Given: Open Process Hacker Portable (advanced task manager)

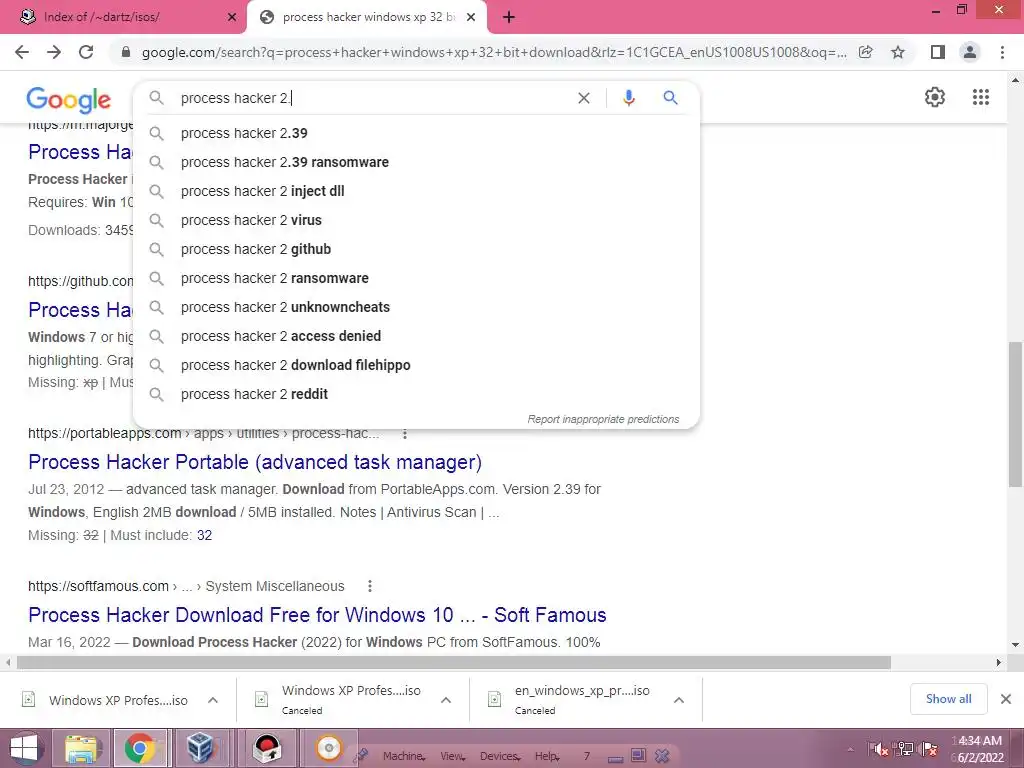Looking at the screenshot, I should [255, 462].
